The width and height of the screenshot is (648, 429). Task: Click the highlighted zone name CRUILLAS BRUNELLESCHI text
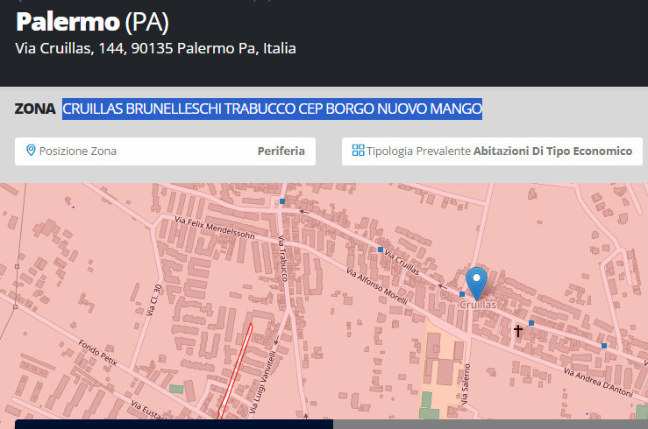[x=272, y=109]
